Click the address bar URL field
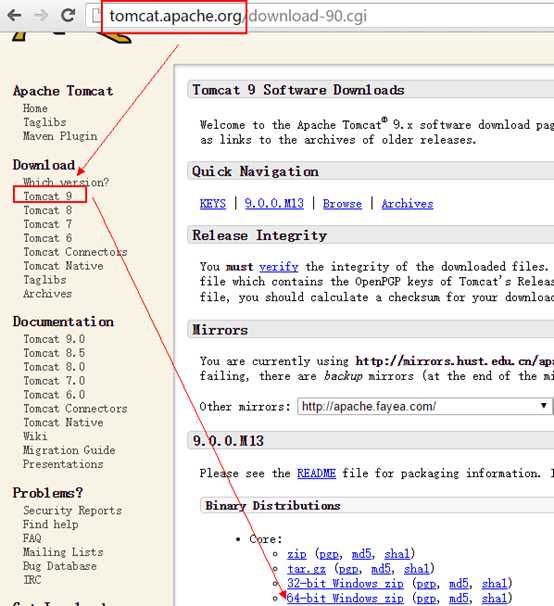 point(321,16)
